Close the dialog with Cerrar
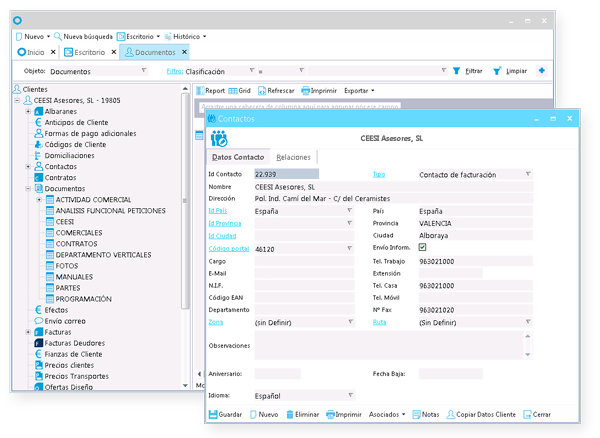 [x=537, y=414]
